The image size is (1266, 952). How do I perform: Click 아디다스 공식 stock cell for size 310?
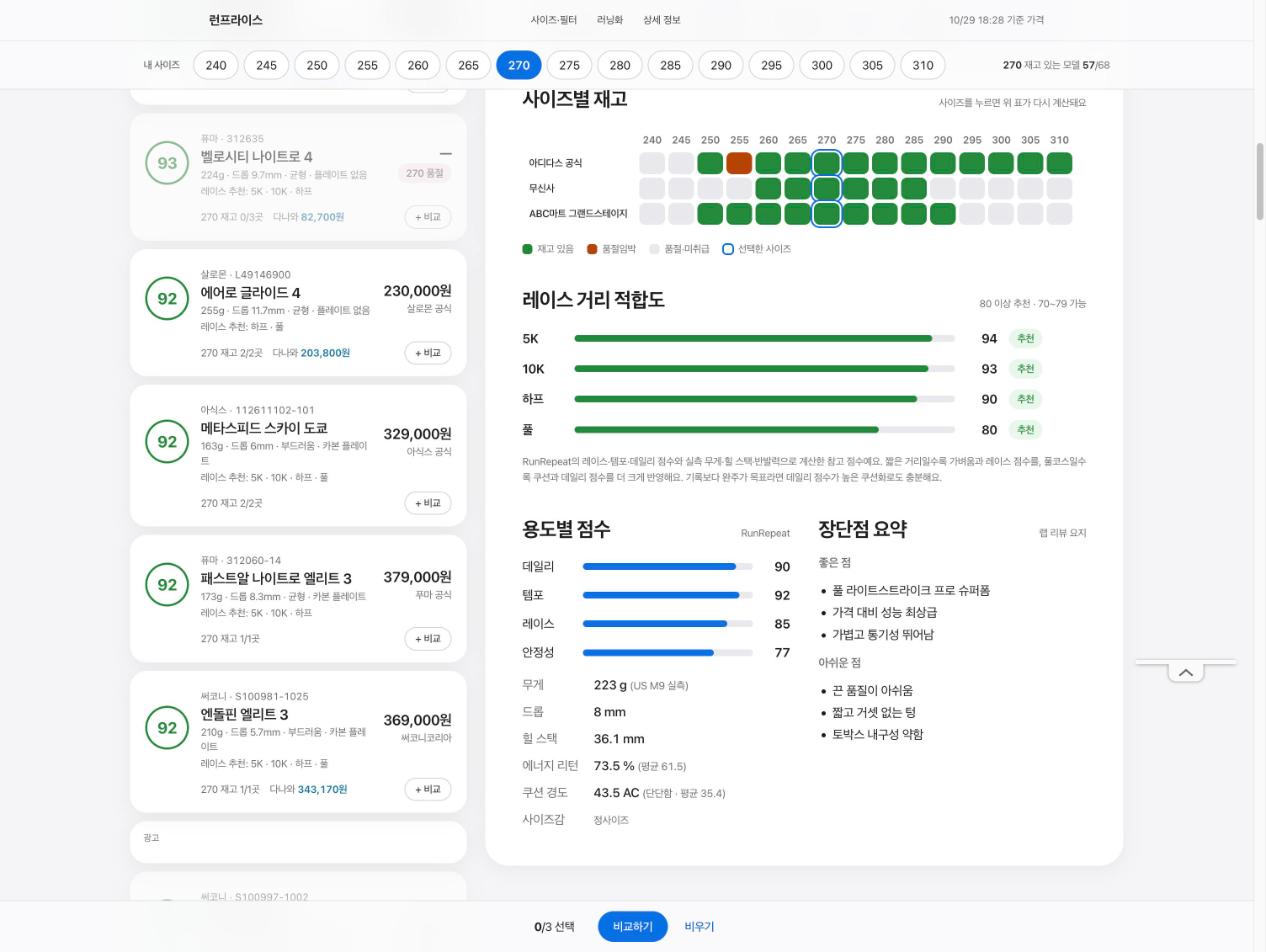pyautogui.click(x=1059, y=163)
